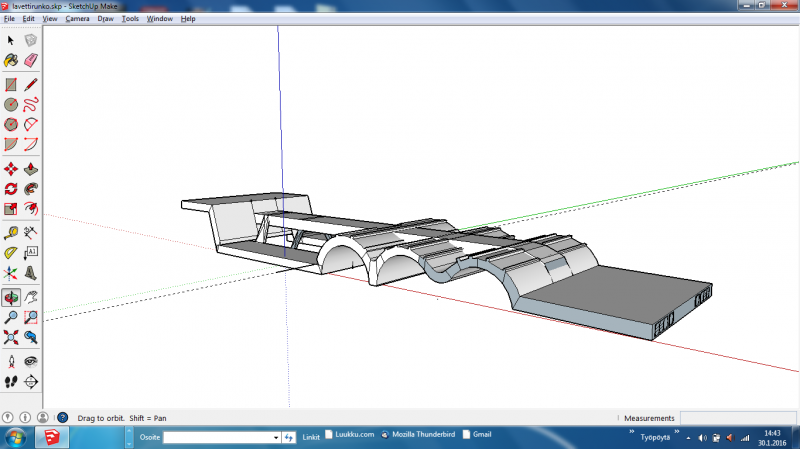Return to Previous view tool
Image resolution: width=800 pixels, height=449 pixels.
point(31,337)
